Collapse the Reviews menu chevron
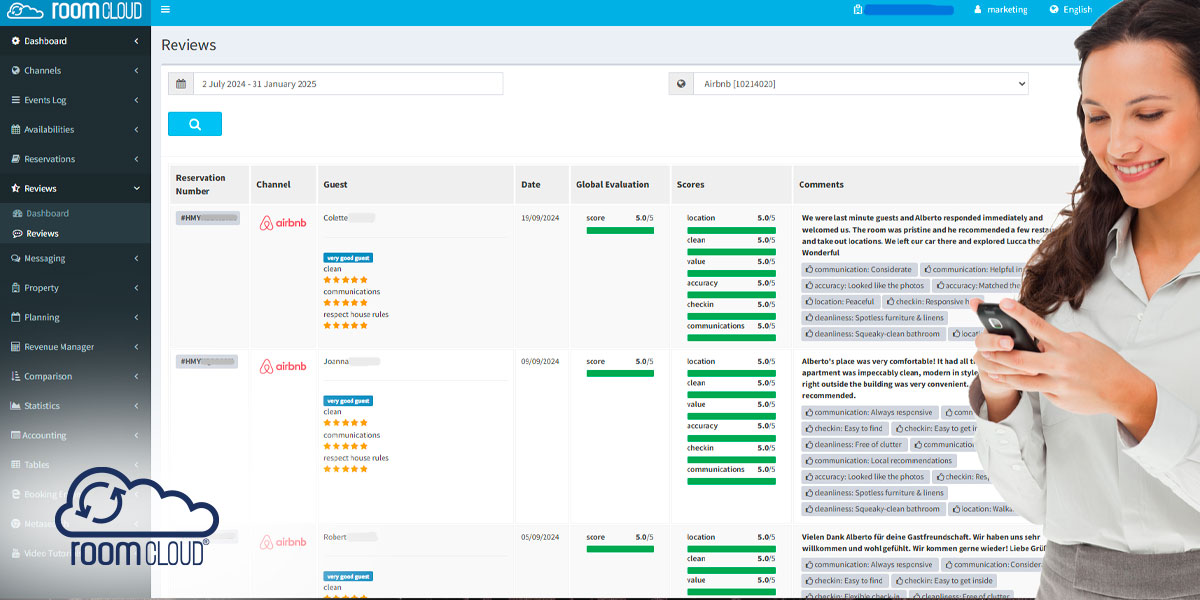The height and width of the screenshot is (600, 1200). pyautogui.click(x=136, y=188)
